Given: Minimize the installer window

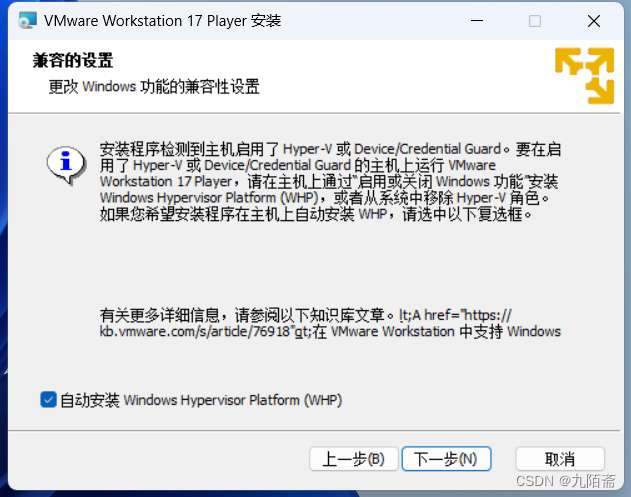Looking at the screenshot, I should tap(477, 21).
